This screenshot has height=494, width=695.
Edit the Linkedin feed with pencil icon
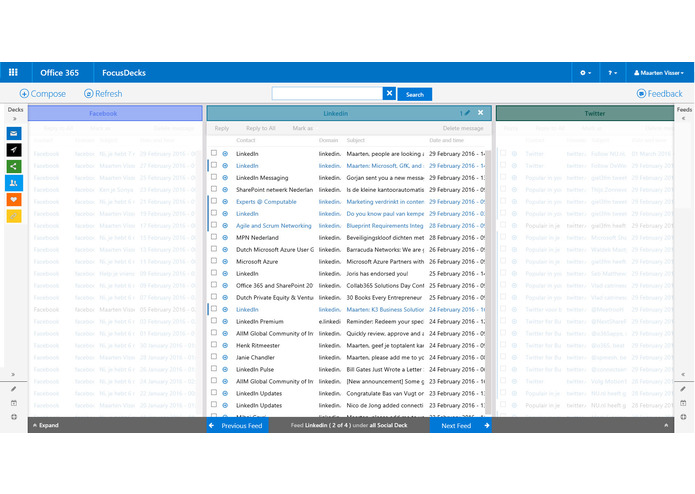467,113
